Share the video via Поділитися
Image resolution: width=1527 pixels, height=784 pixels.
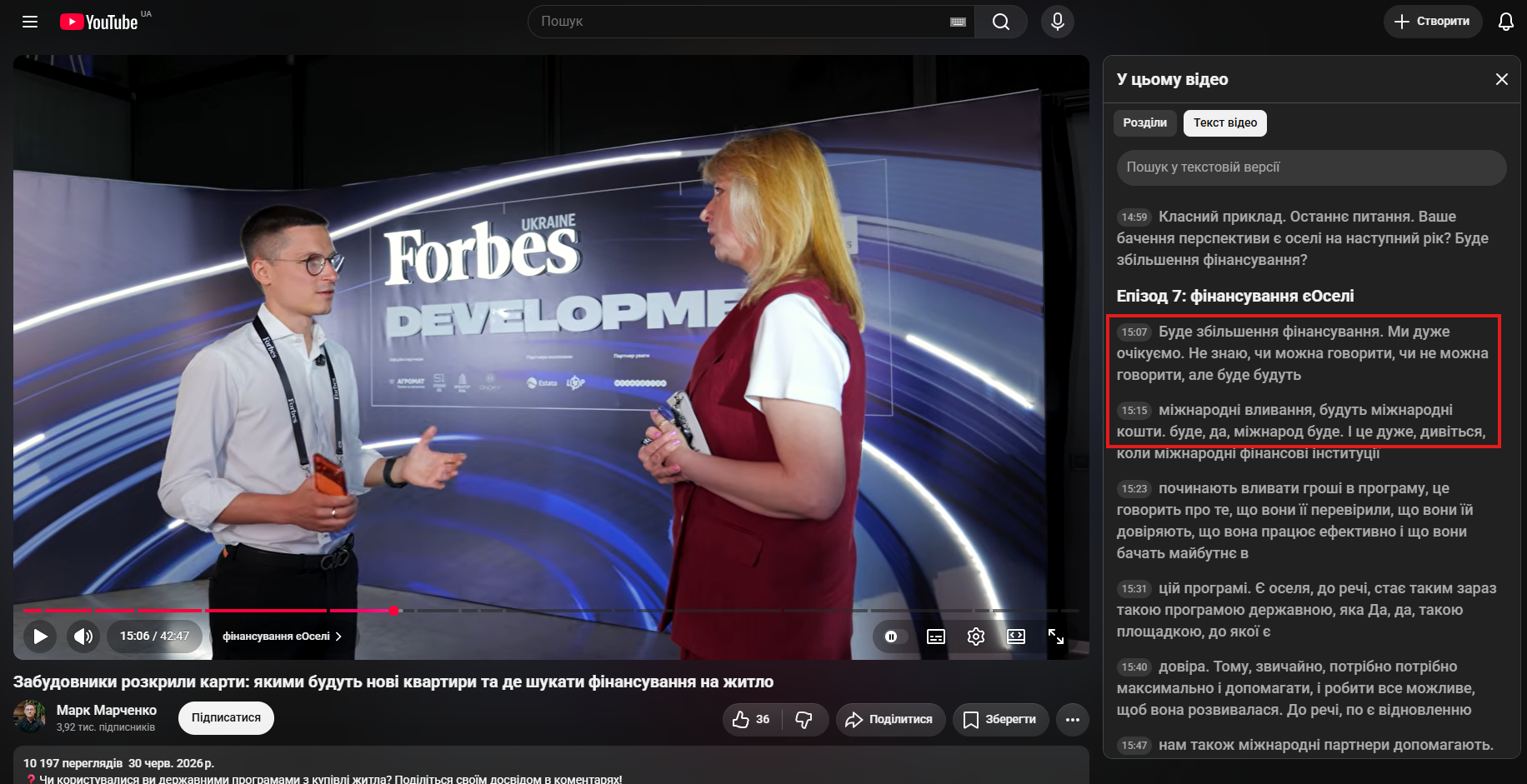click(890, 720)
